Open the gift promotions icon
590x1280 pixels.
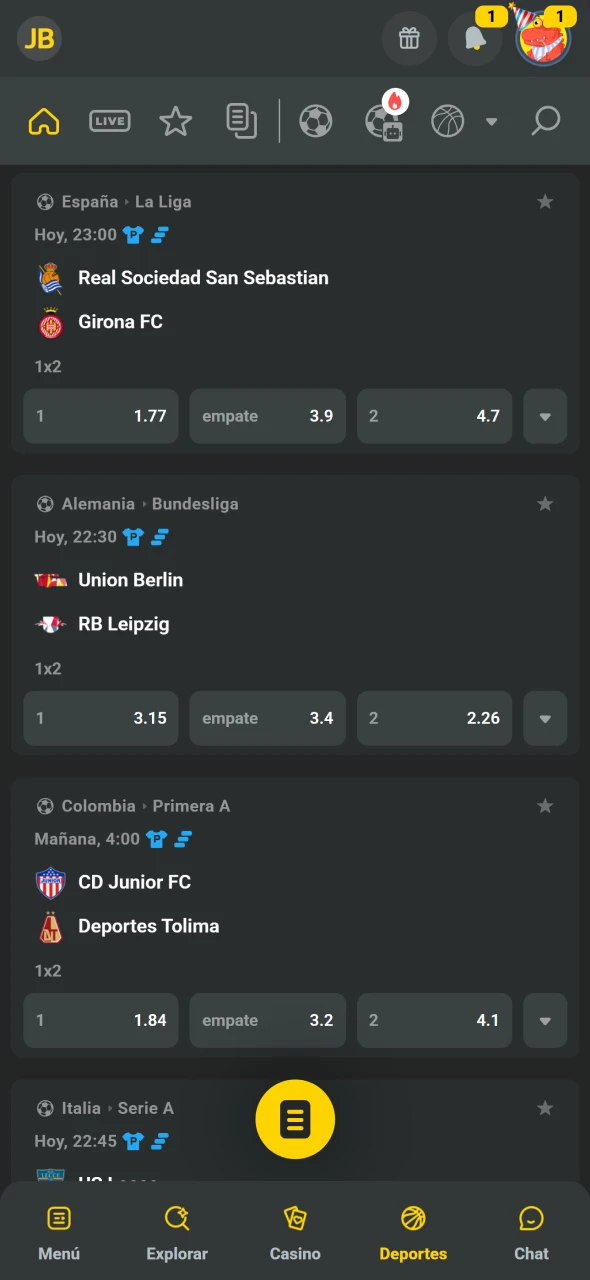point(409,38)
